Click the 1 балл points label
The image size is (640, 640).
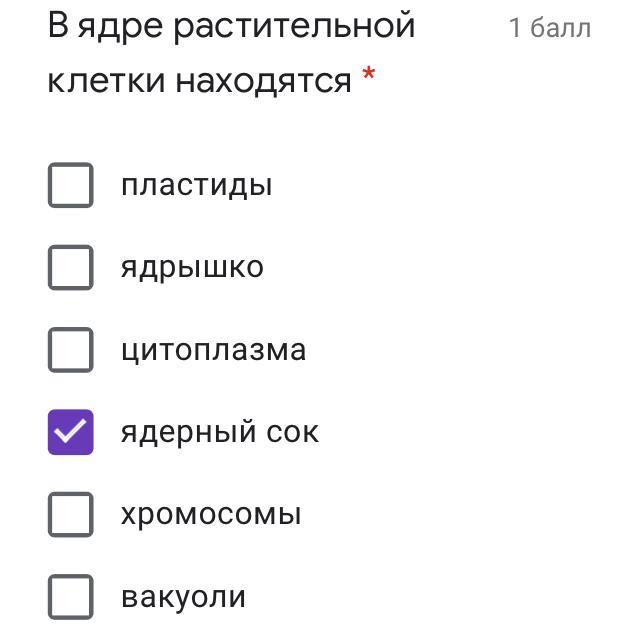click(x=549, y=28)
